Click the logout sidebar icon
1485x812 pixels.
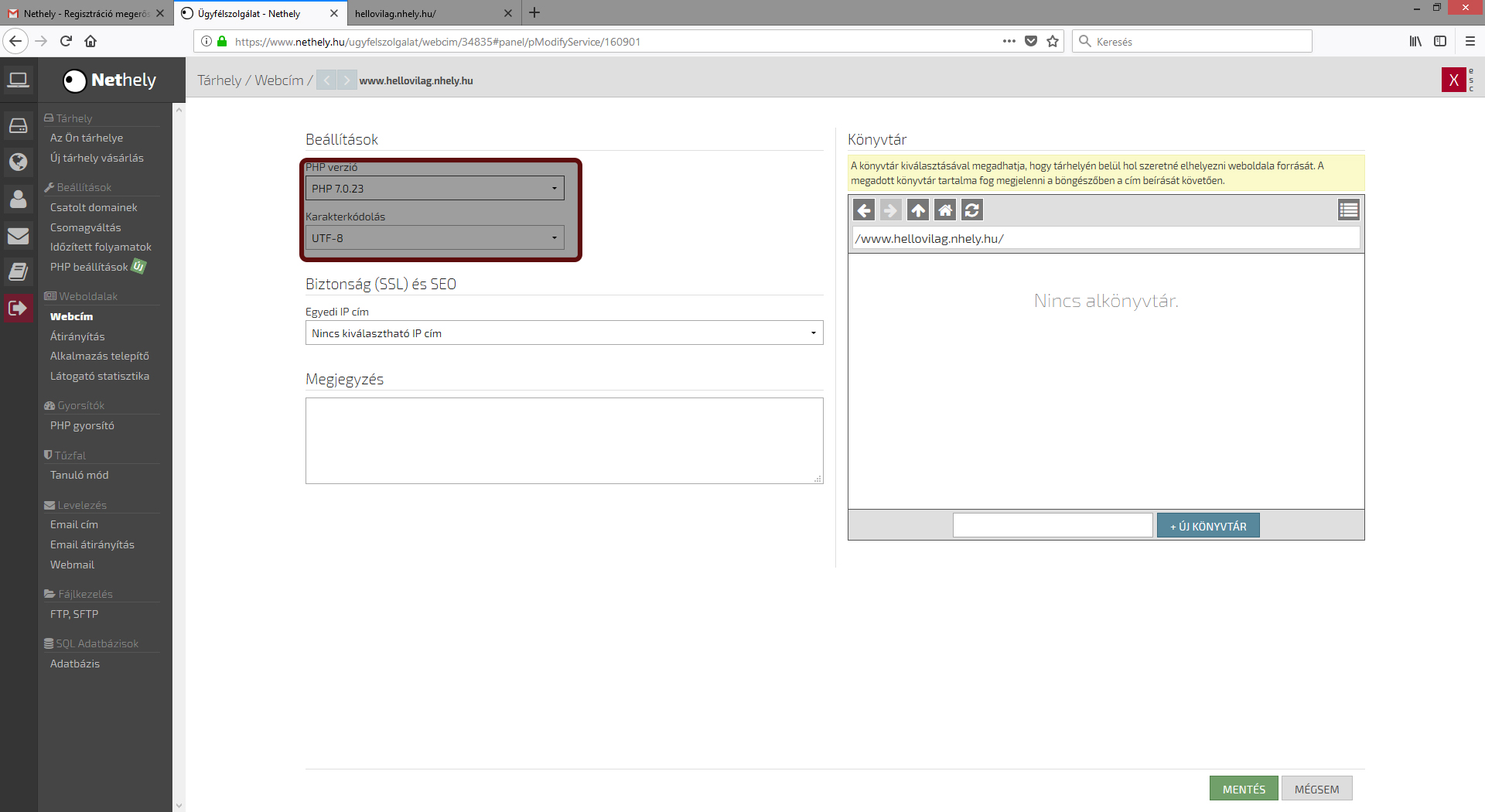(19, 309)
